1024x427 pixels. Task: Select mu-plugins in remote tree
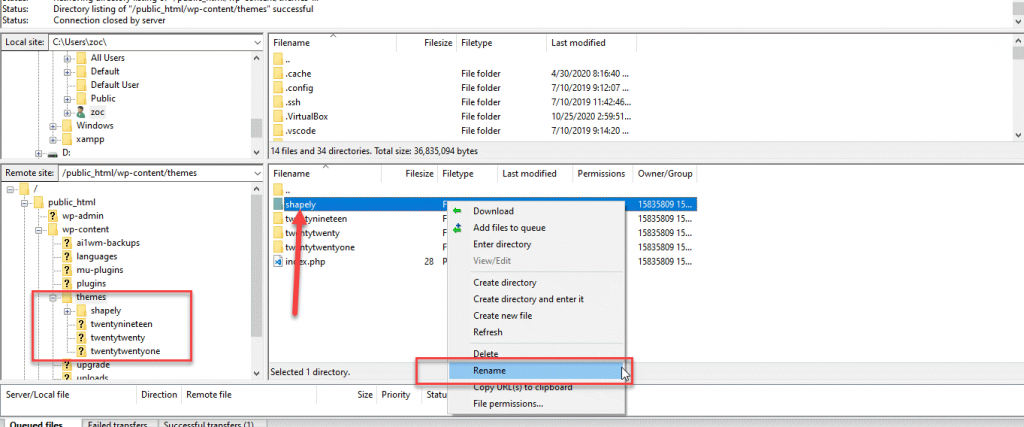click(99, 270)
